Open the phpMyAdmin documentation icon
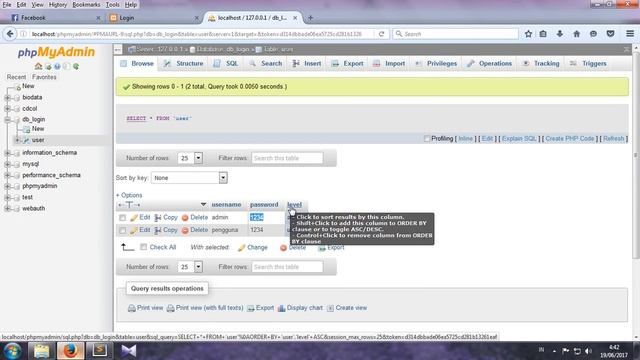This screenshot has height=360, width=640. pyautogui.click(x=58, y=66)
